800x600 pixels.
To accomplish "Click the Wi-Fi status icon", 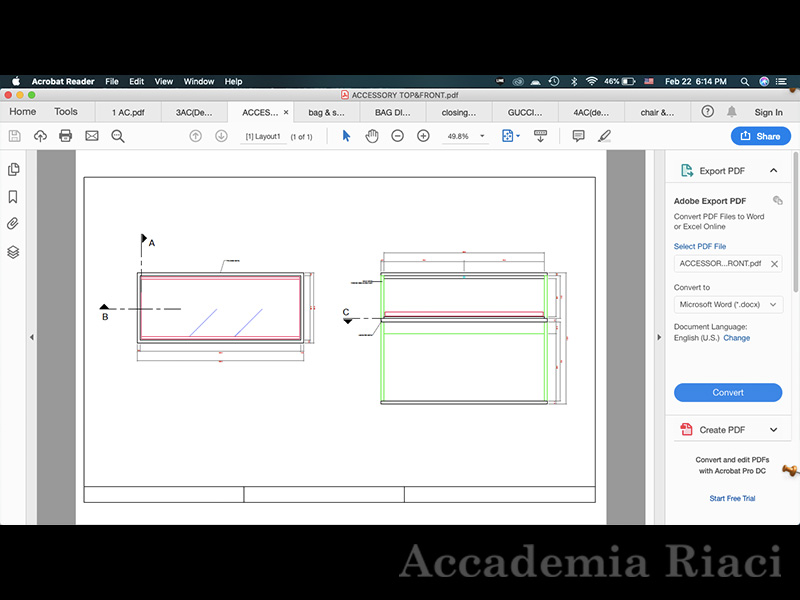I will [x=591, y=82].
